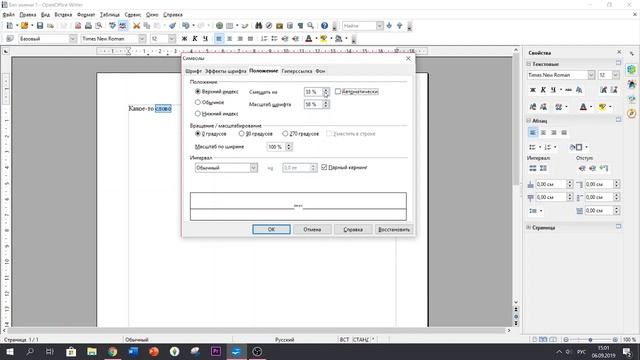Image resolution: width=640 pixels, height=360 pixels.
Task: Click the Find & Replace binoculars icon
Action: (258, 26)
